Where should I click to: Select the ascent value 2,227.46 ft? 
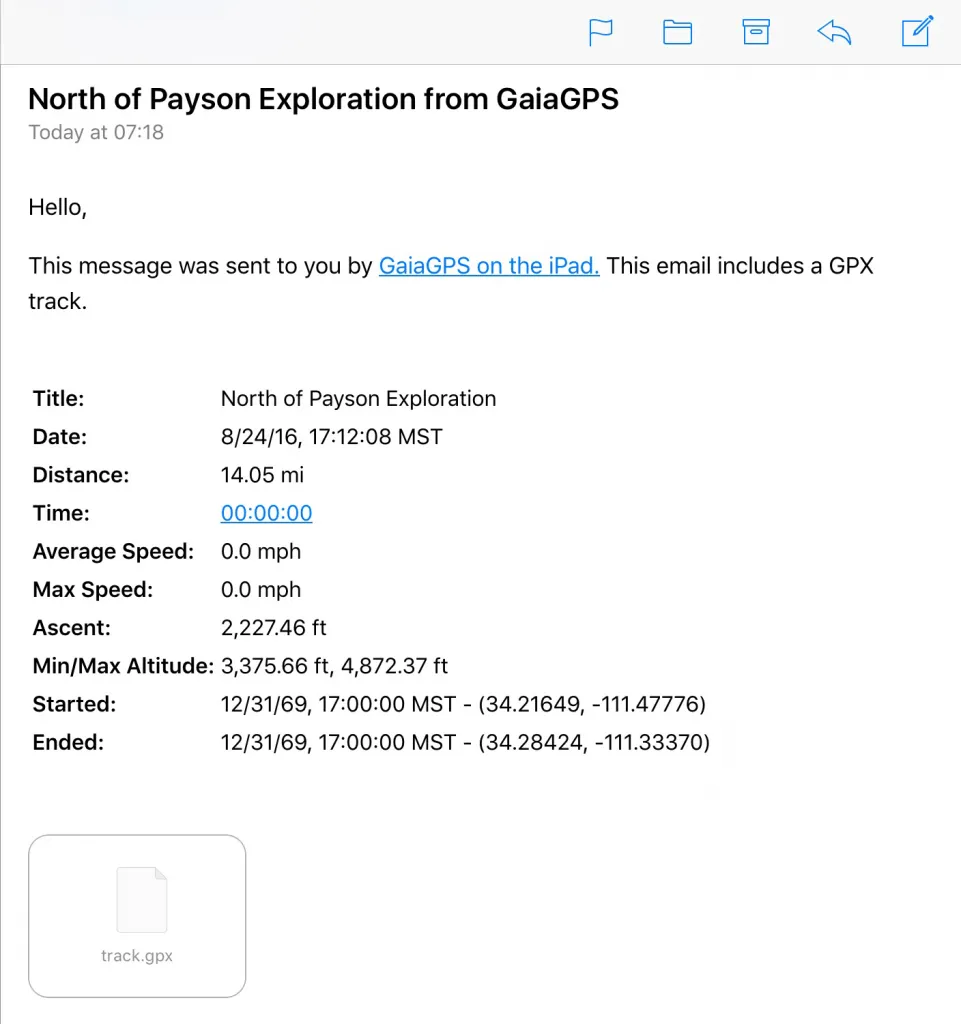[274, 628]
